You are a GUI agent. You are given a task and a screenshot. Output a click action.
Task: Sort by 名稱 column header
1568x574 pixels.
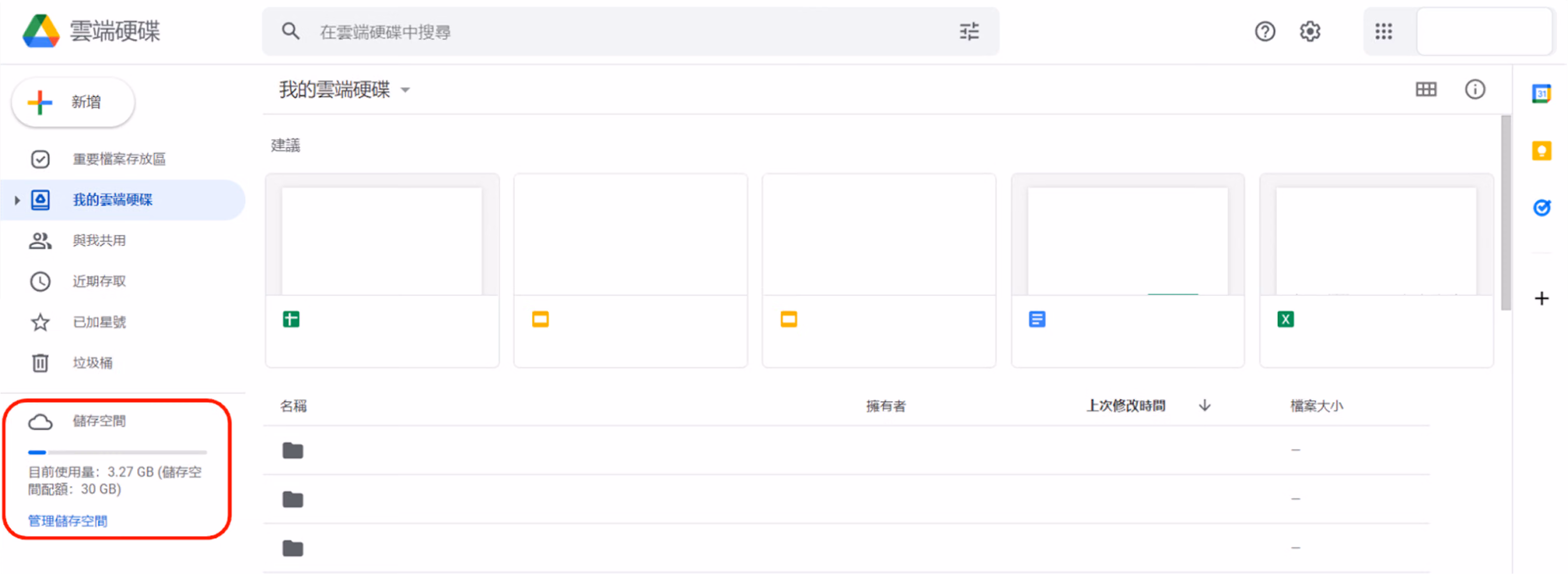pos(293,406)
